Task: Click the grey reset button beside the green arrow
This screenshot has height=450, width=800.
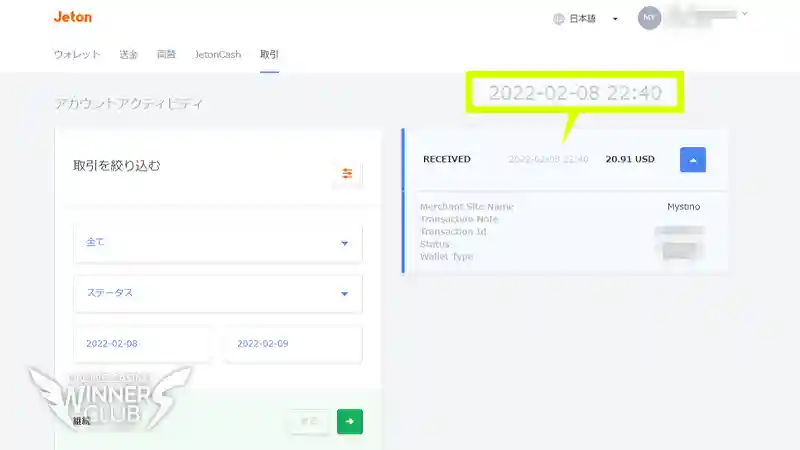Action: click(x=309, y=421)
